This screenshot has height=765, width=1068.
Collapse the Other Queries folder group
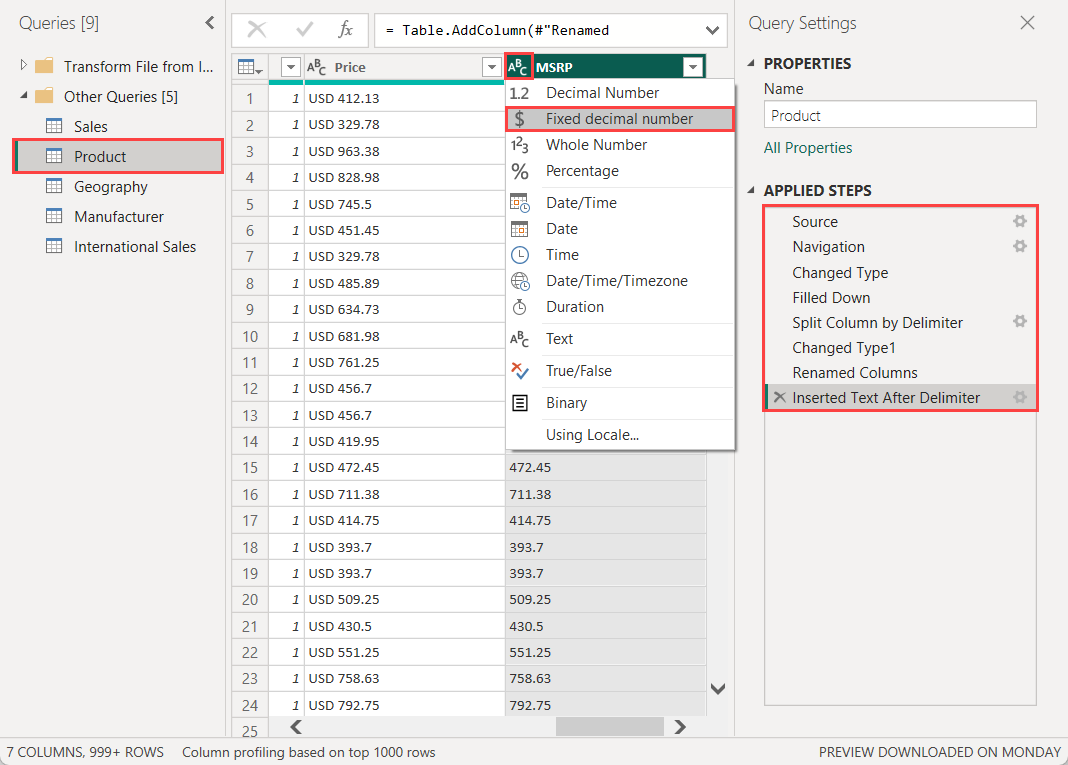(x=23, y=95)
